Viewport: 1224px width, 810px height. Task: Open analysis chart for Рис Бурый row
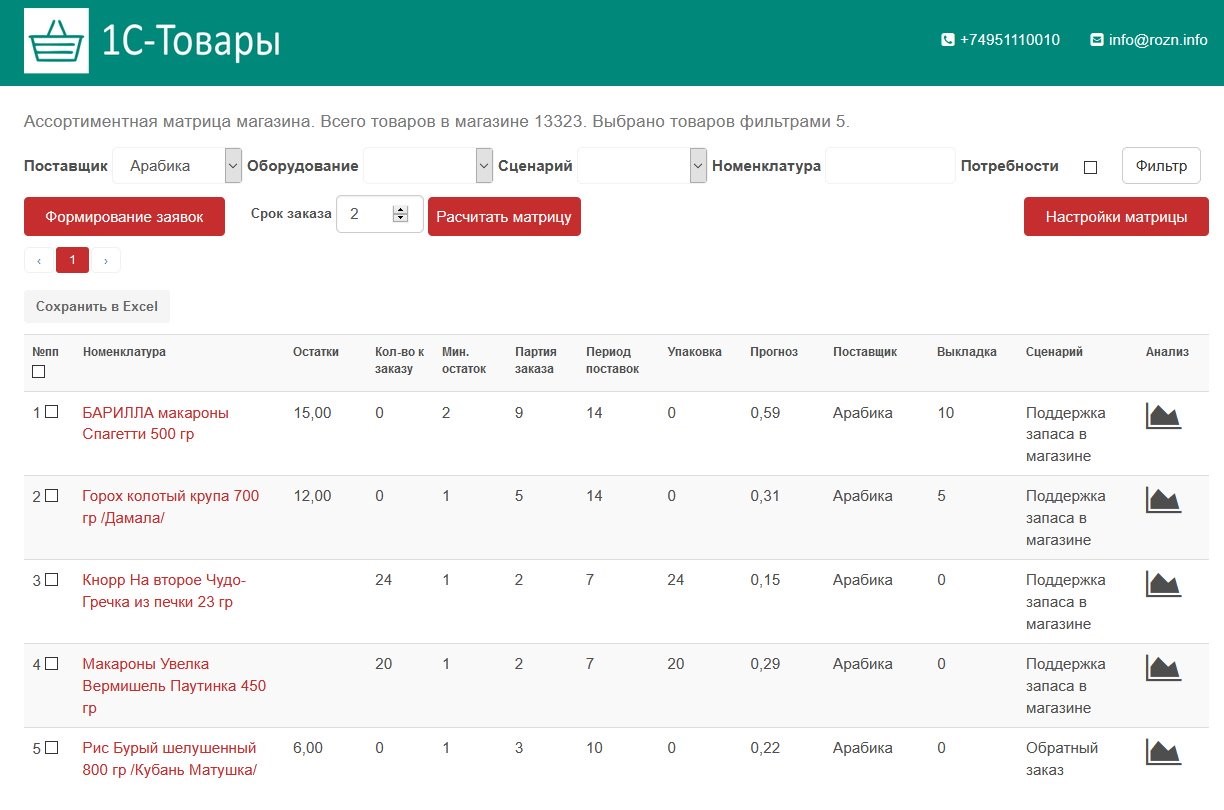click(1163, 751)
